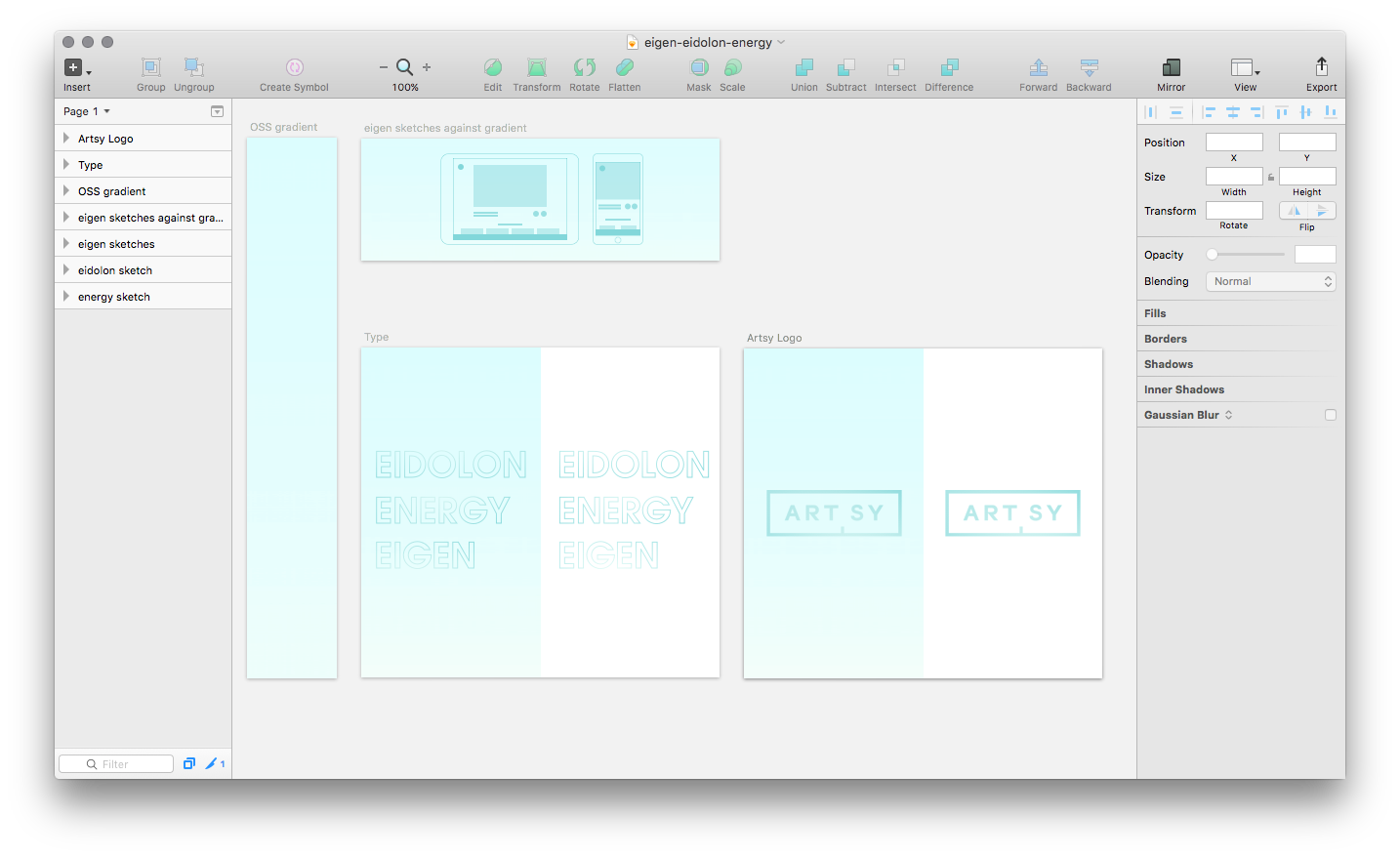Viewport: 1400px width, 857px height.
Task: Open the Shadows section
Action: [1169, 364]
